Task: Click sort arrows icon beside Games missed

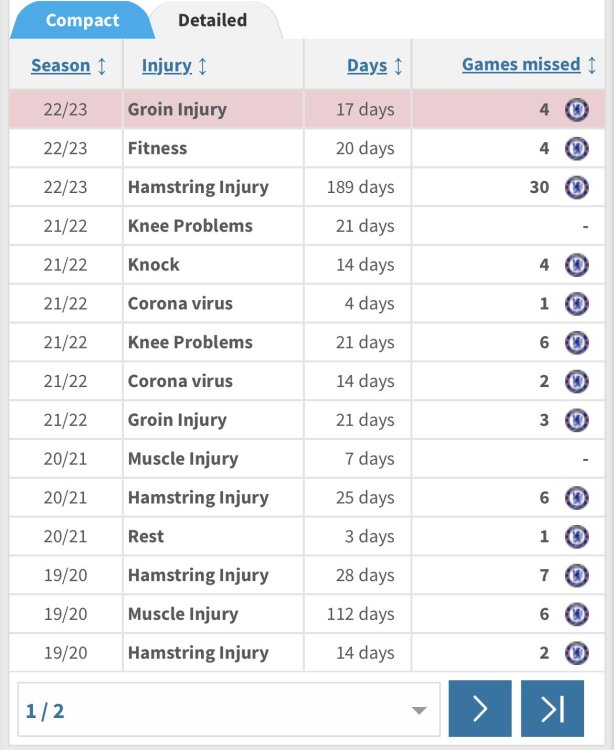Action: coord(592,65)
